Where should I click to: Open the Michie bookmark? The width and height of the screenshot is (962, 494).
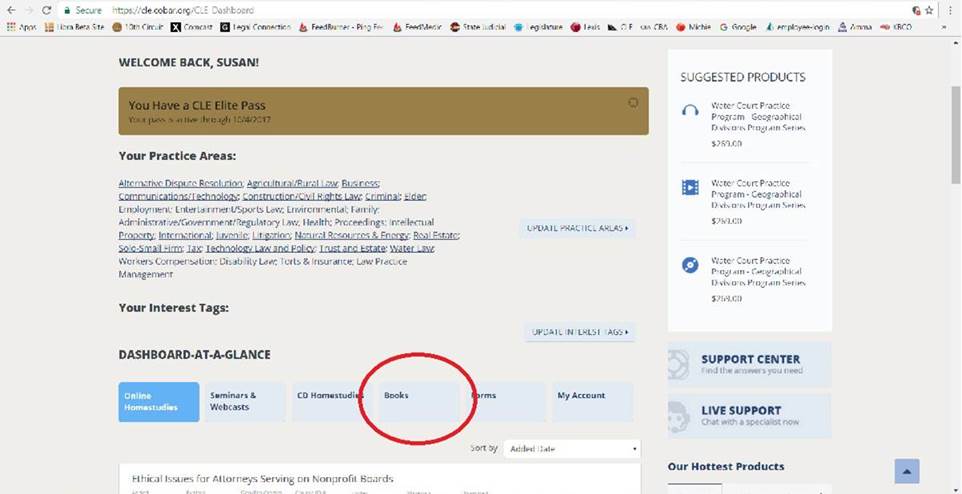pos(693,27)
